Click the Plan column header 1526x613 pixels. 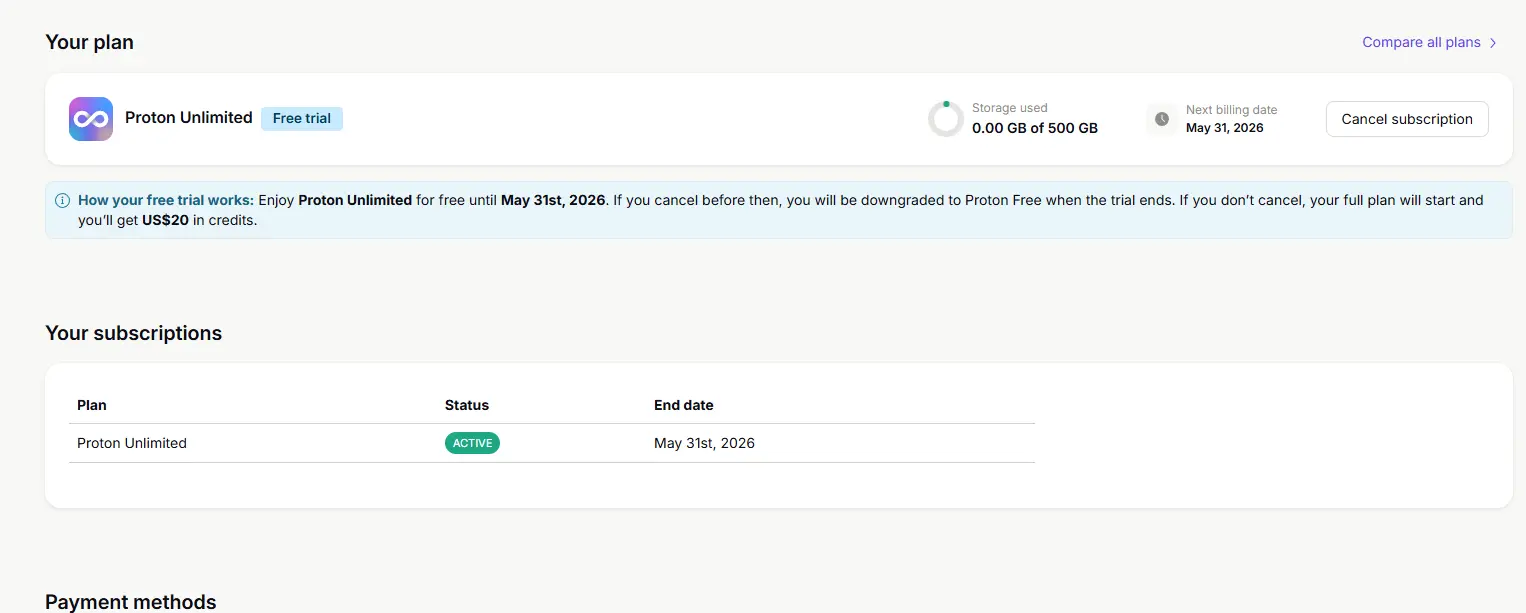click(x=92, y=405)
